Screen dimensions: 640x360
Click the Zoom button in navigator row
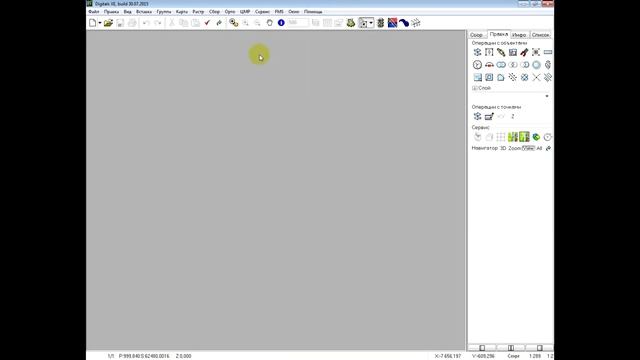[514, 148]
